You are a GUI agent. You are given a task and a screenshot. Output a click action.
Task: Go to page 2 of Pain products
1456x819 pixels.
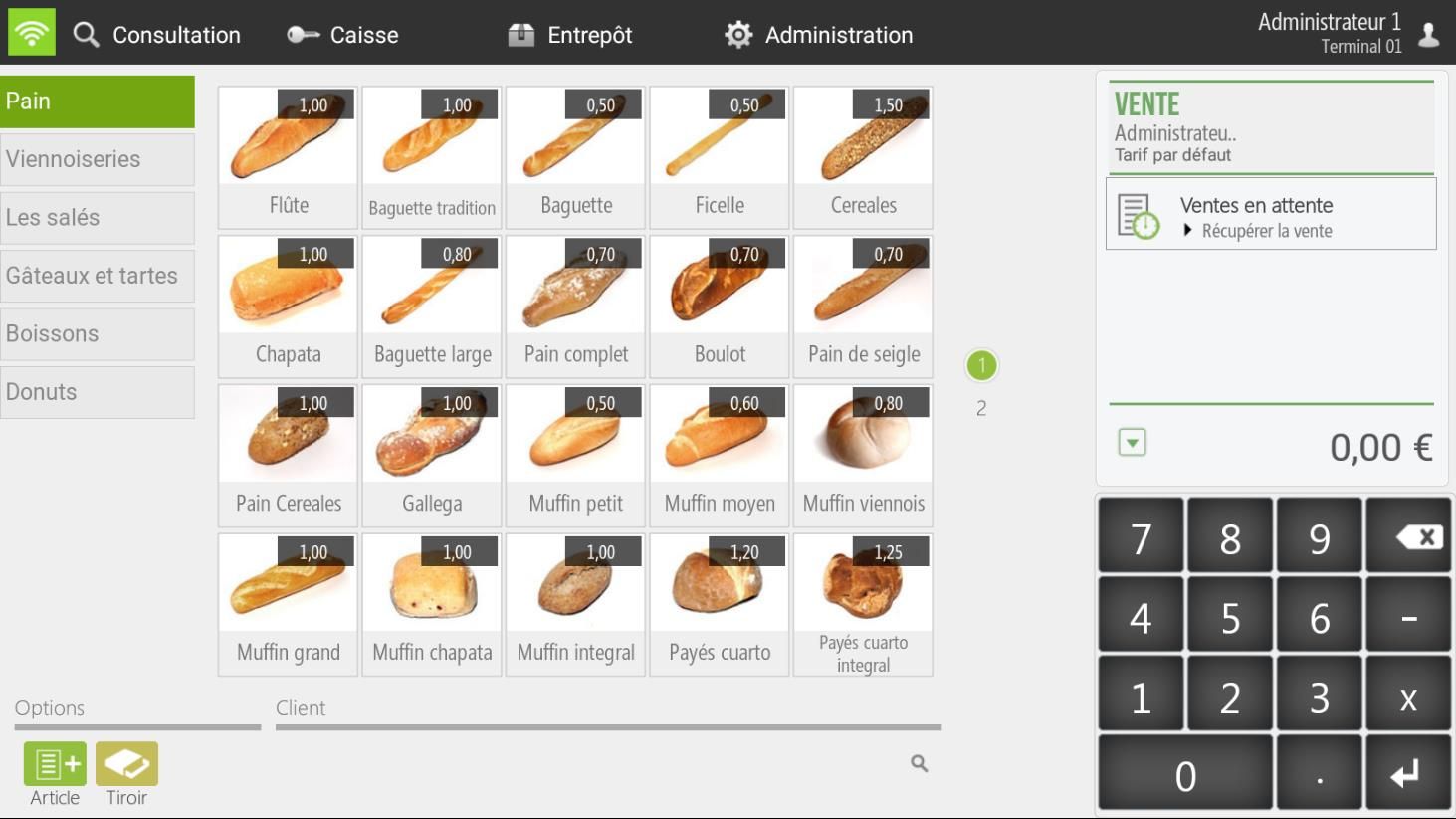pos(981,406)
